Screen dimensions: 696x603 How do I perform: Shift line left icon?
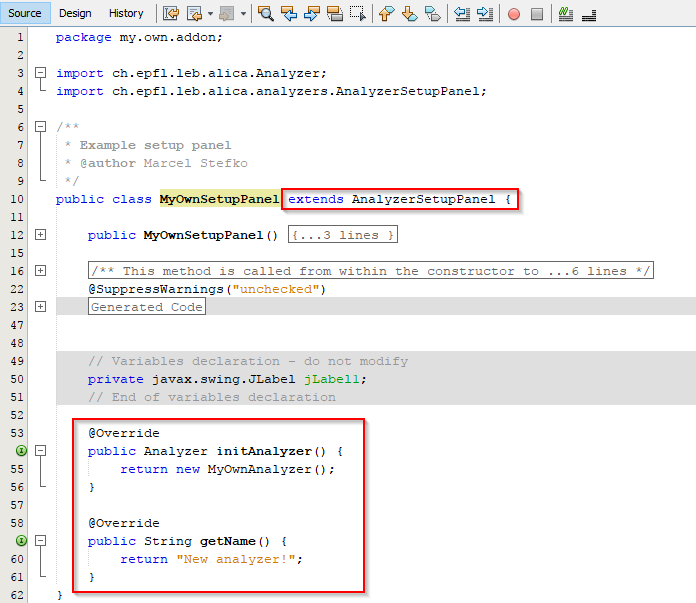[462, 14]
